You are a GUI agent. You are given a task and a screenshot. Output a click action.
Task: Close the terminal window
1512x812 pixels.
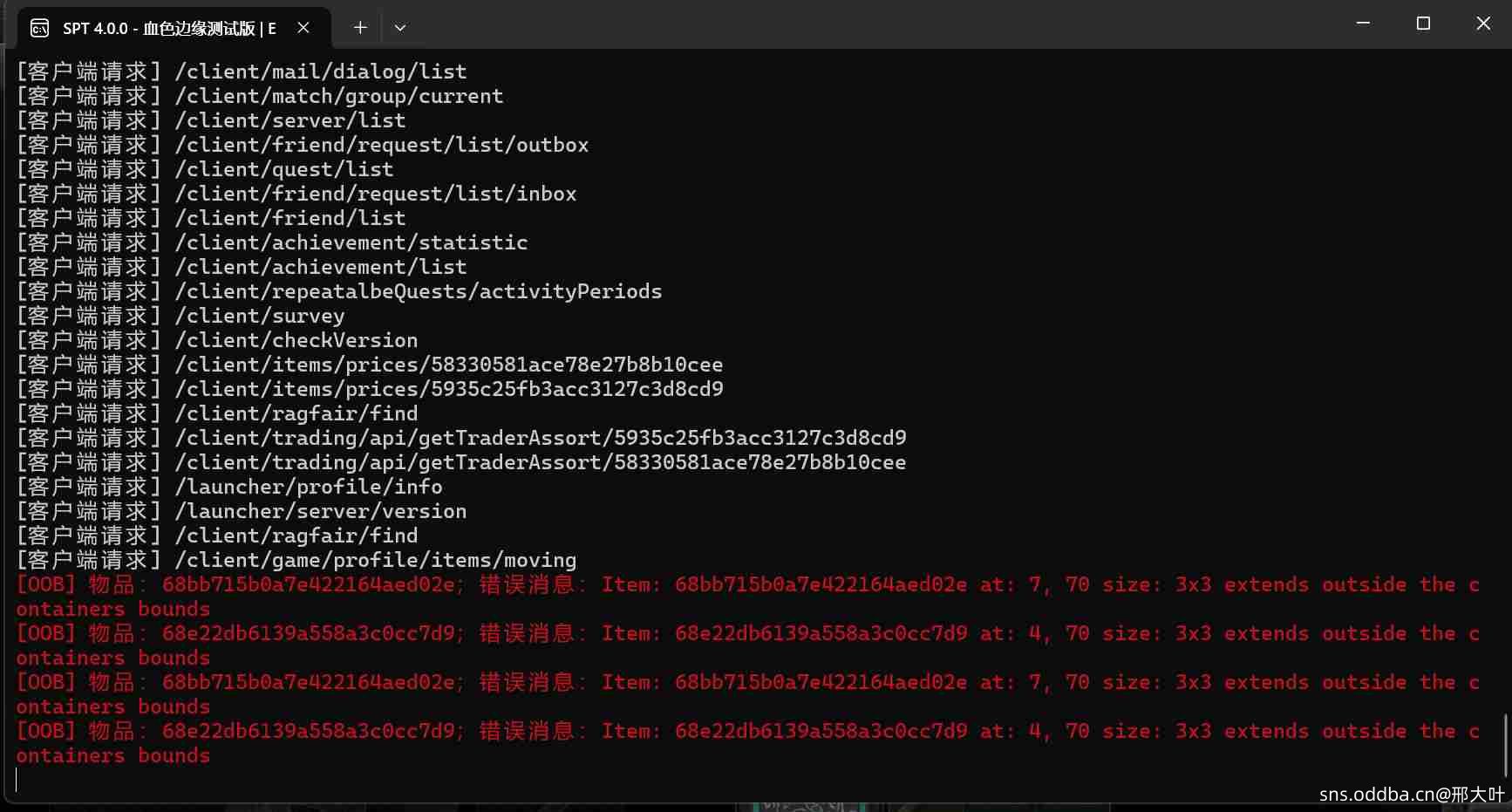(x=1483, y=24)
